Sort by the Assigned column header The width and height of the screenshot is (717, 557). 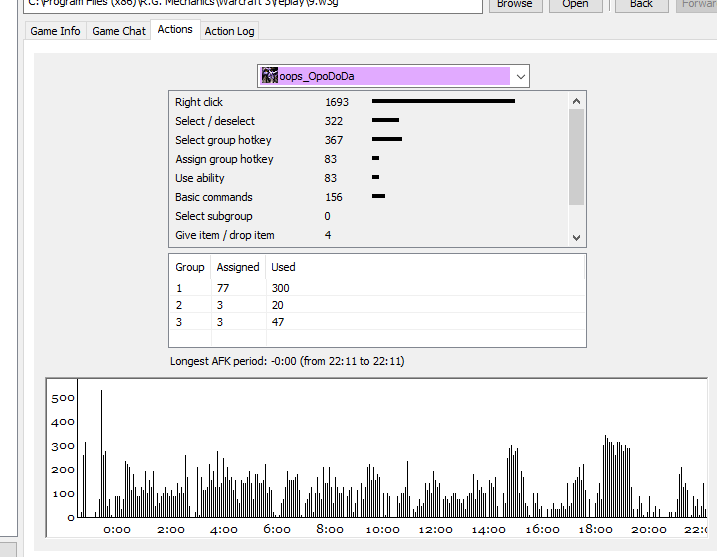click(x=238, y=267)
